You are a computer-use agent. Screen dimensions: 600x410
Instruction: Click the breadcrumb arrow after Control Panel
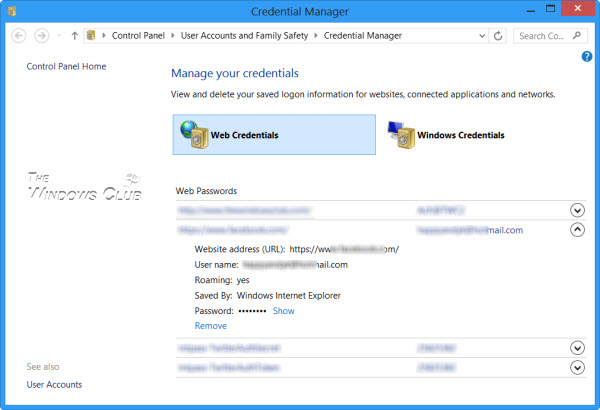point(173,36)
